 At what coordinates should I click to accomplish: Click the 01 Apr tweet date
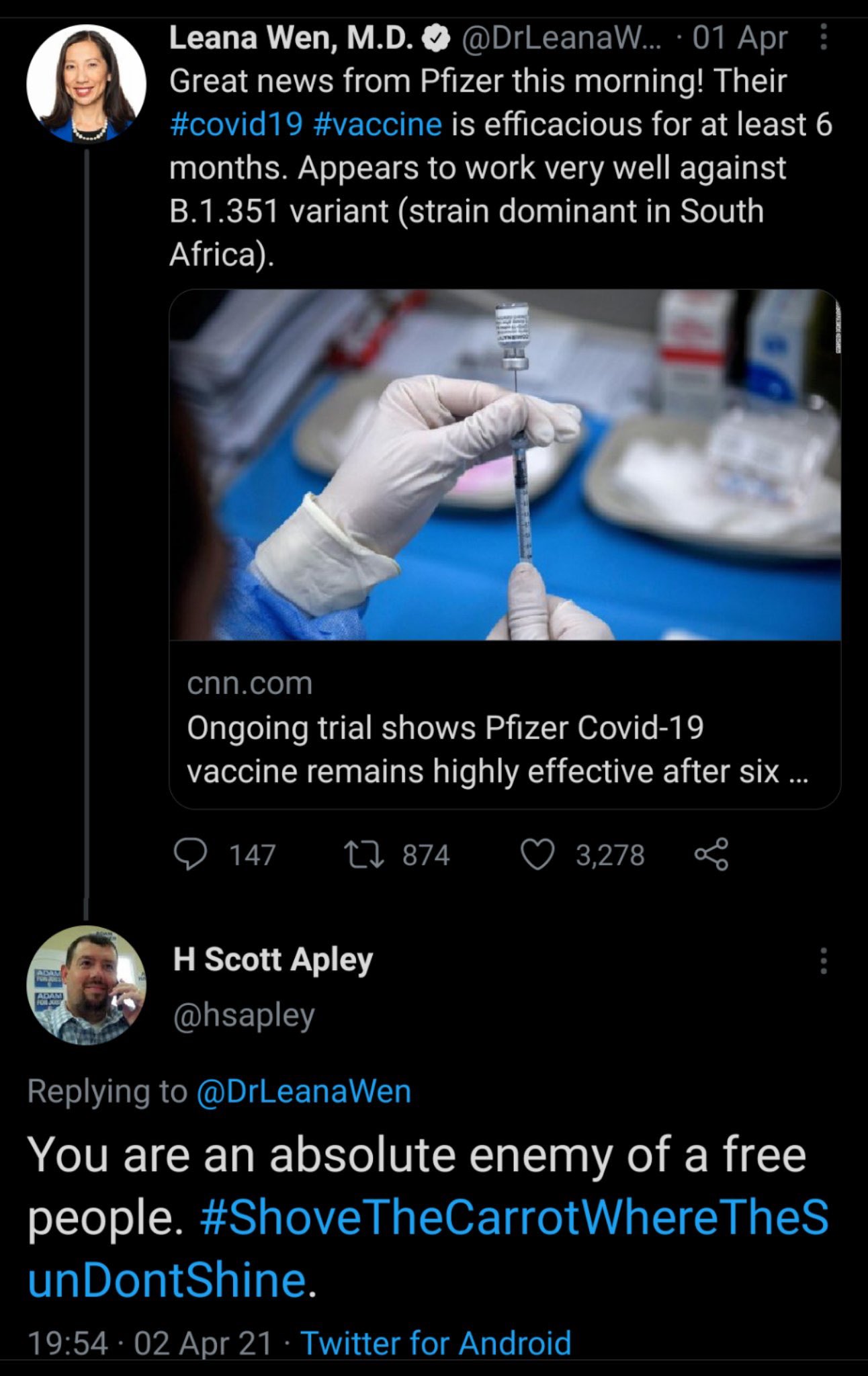tap(740, 38)
